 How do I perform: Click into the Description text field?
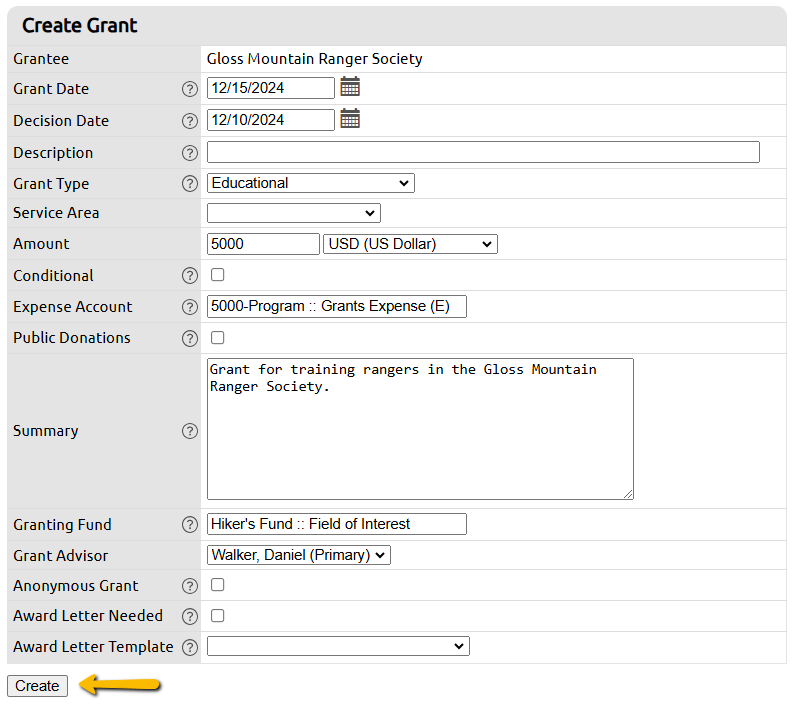click(x=483, y=152)
